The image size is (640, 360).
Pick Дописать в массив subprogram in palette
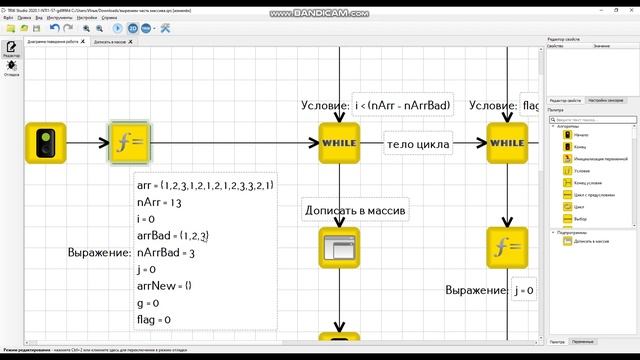click(x=586, y=241)
